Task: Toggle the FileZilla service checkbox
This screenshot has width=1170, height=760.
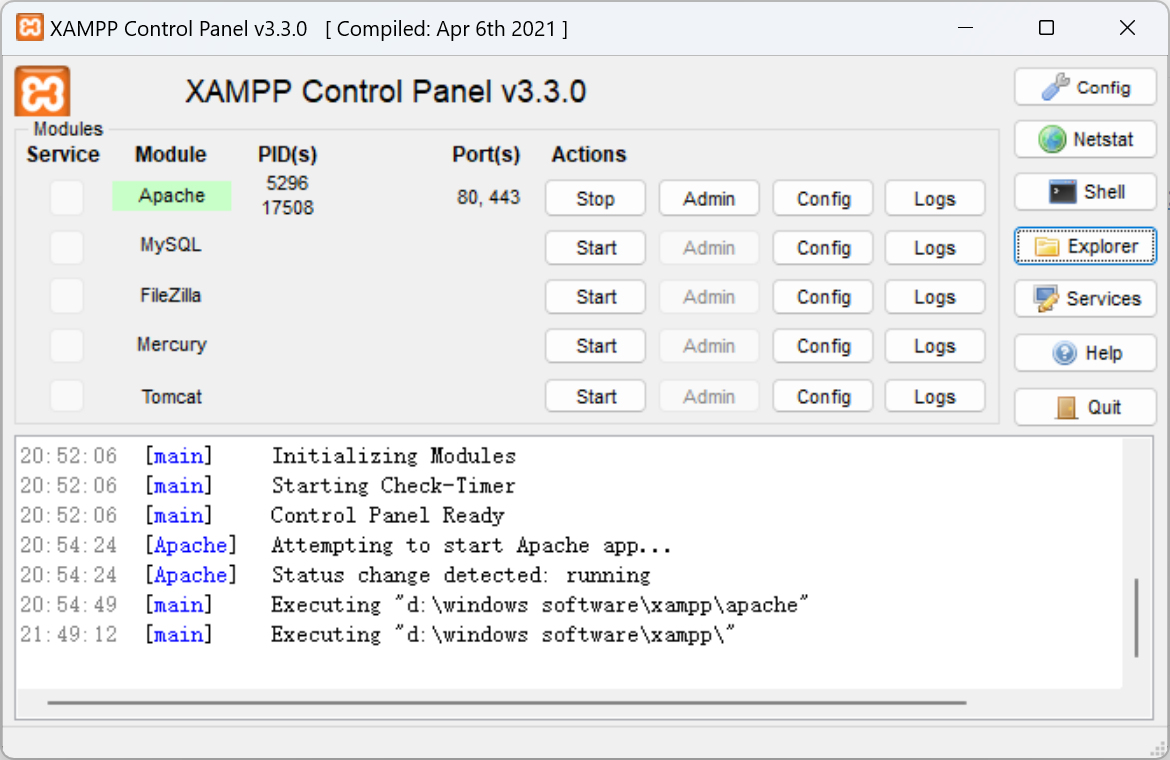Action: coord(66,296)
